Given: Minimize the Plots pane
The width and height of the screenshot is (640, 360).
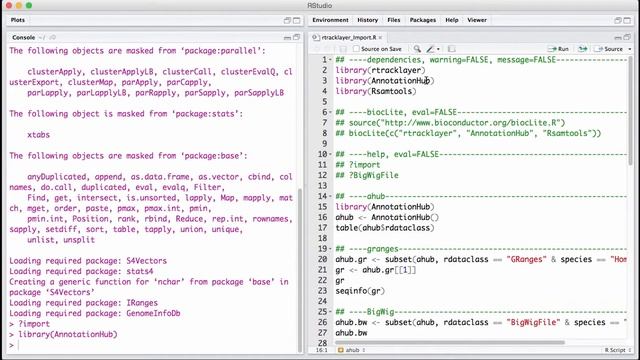Looking at the screenshot, I should coord(287,20).
